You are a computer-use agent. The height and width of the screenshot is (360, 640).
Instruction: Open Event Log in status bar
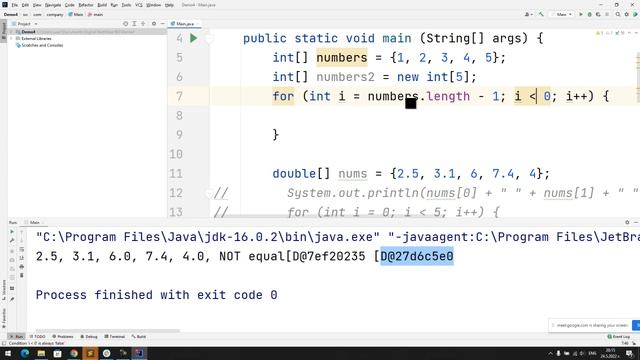click(x=618, y=337)
